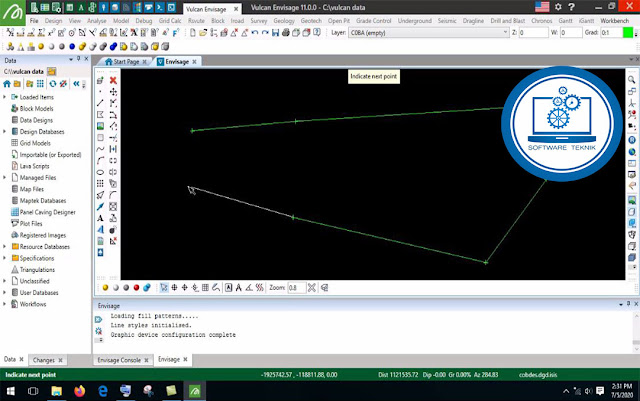Click the Print icon in the top toolbar
Viewport: 640px width, 401px height.
tap(286, 33)
